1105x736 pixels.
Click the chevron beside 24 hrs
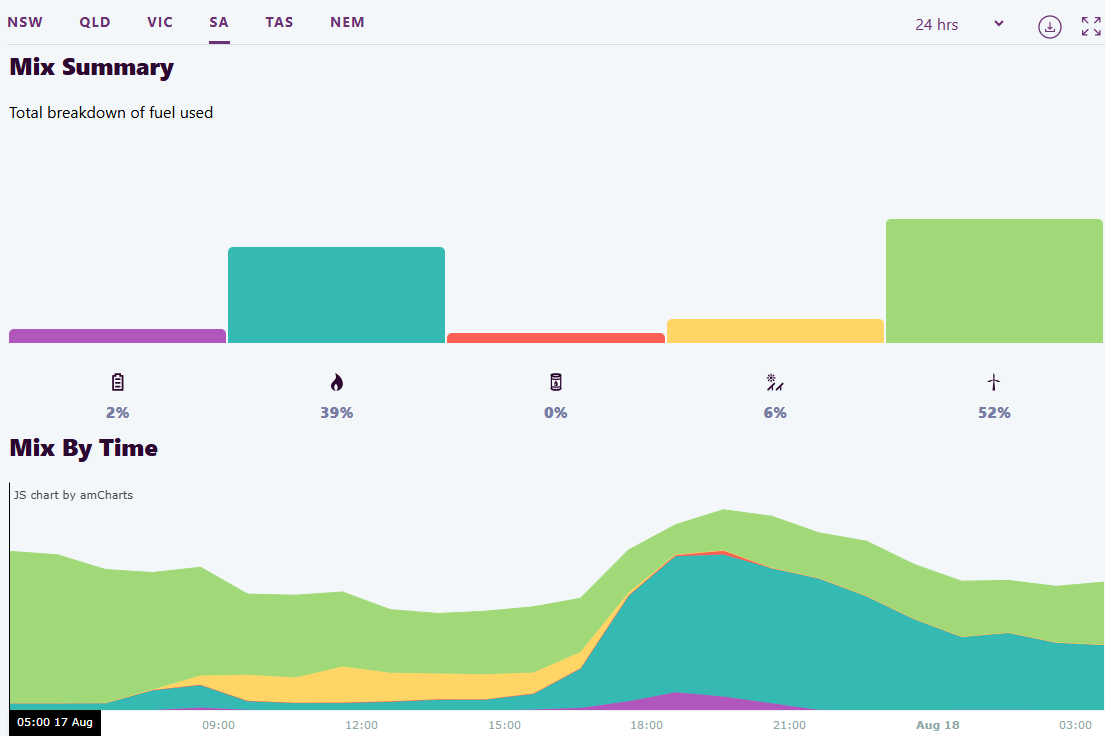998,24
